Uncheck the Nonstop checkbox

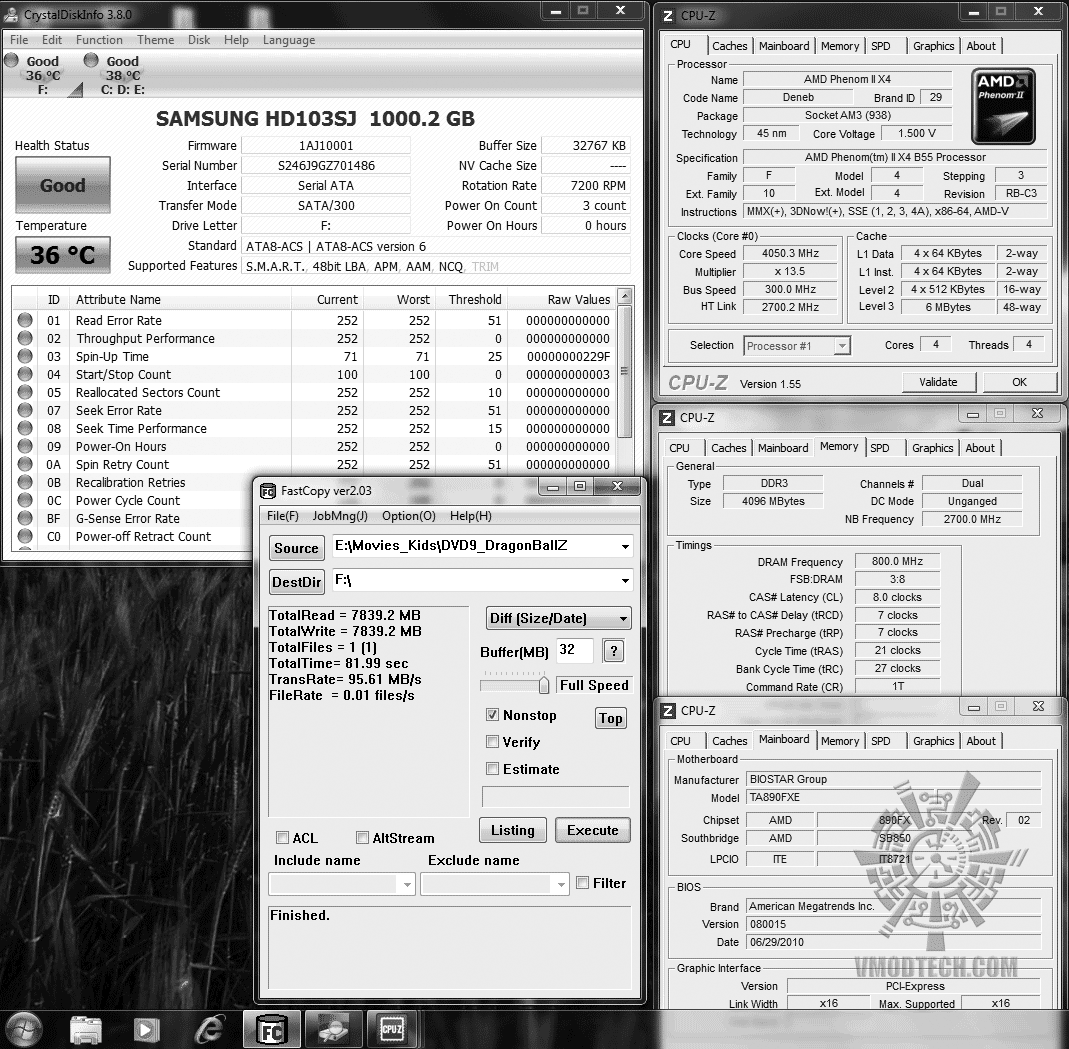click(492, 714)
